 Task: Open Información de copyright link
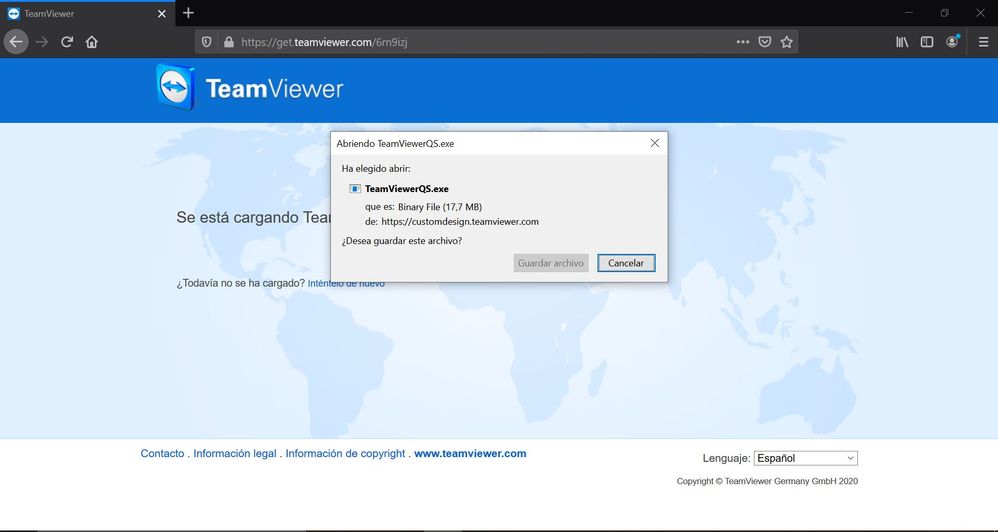click(345, 454)
